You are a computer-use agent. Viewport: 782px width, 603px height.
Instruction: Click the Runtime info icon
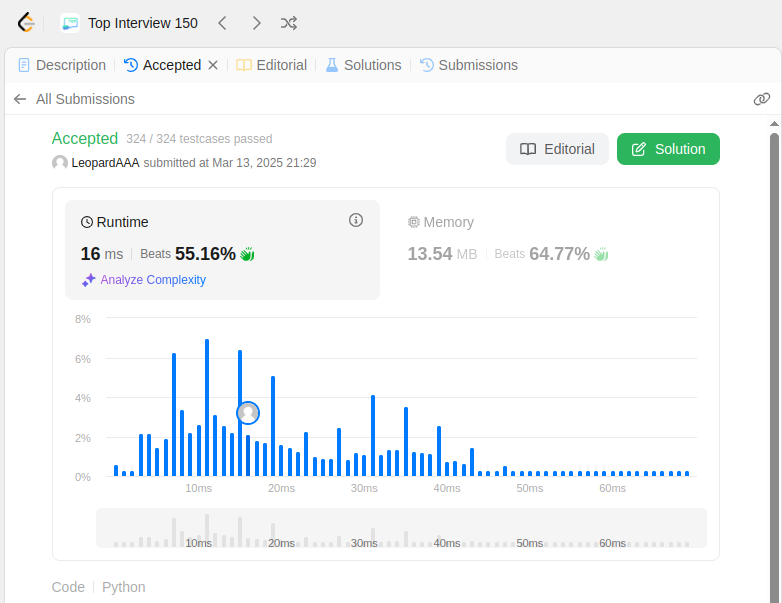[x=356, y=220]
